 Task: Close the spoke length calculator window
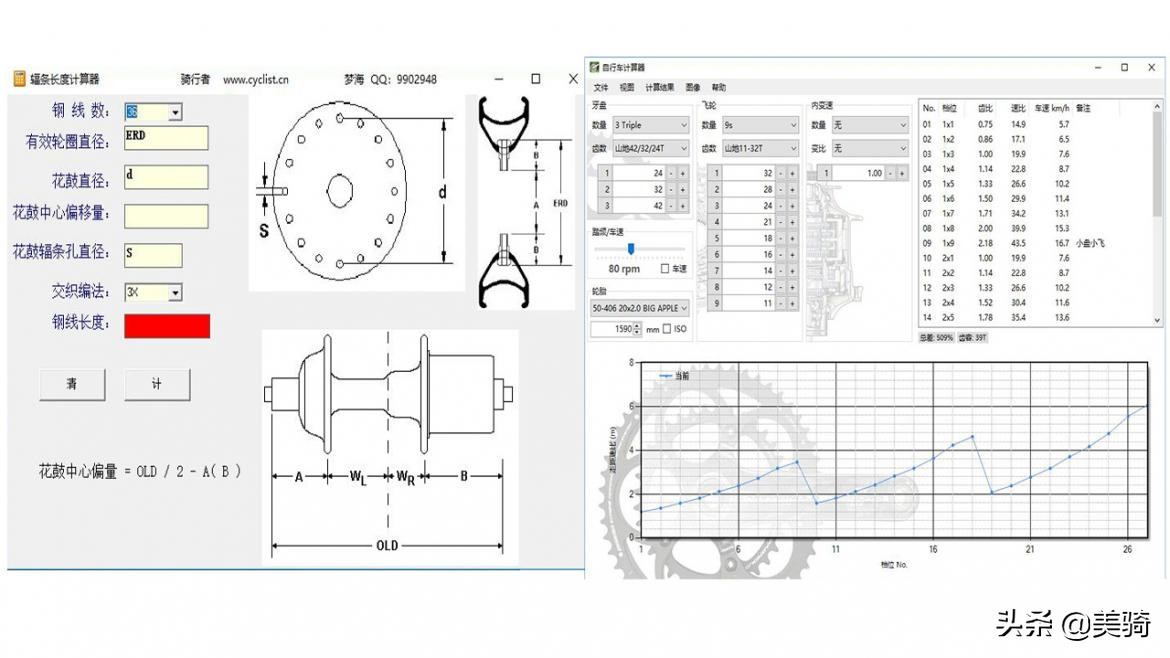point(573,79)
